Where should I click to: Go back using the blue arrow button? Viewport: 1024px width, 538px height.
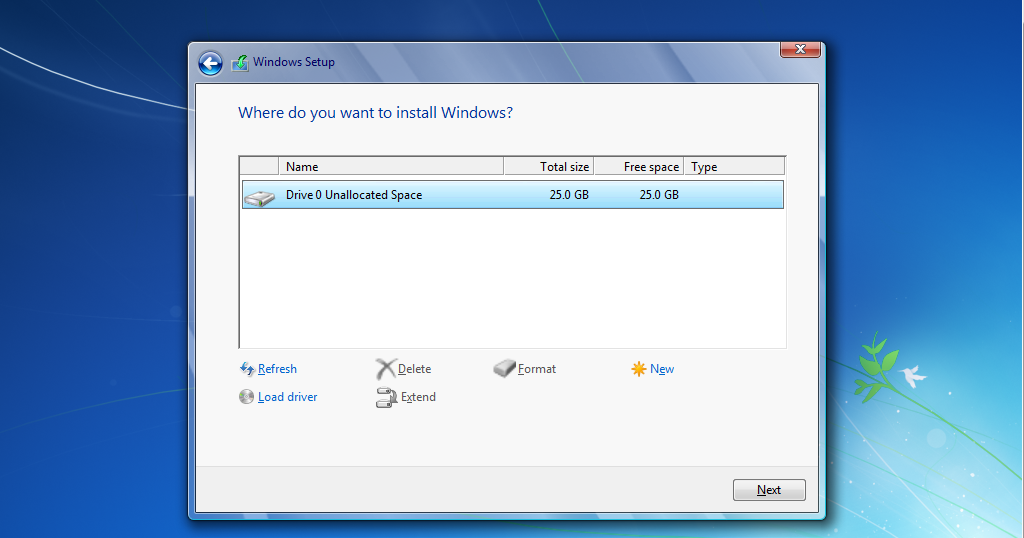[210, 63]
